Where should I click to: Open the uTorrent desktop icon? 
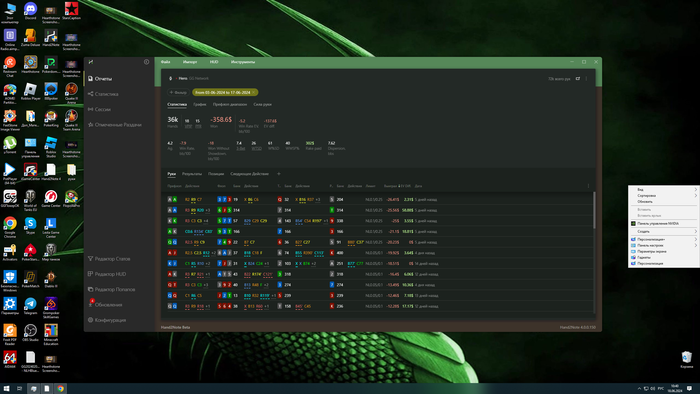[10, 145]
